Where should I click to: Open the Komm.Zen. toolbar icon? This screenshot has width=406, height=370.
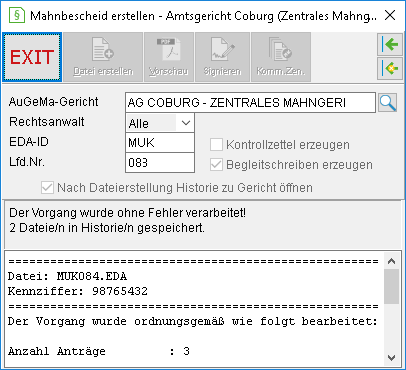tap(281, 57)
